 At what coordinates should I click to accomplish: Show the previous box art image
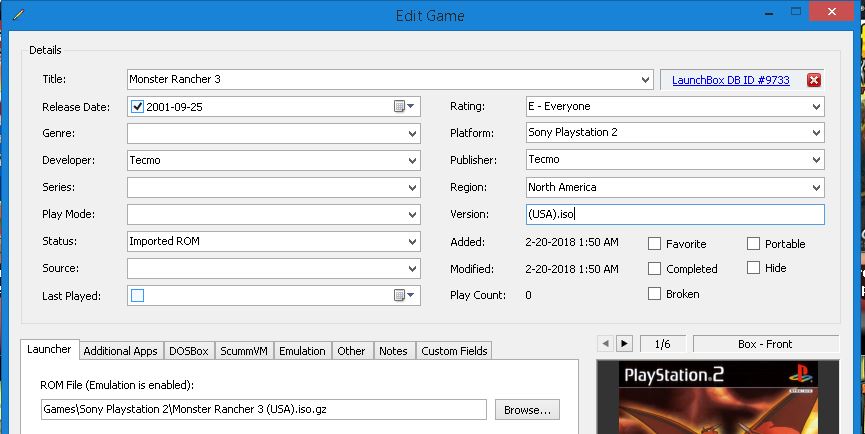[x=605, y=344]
